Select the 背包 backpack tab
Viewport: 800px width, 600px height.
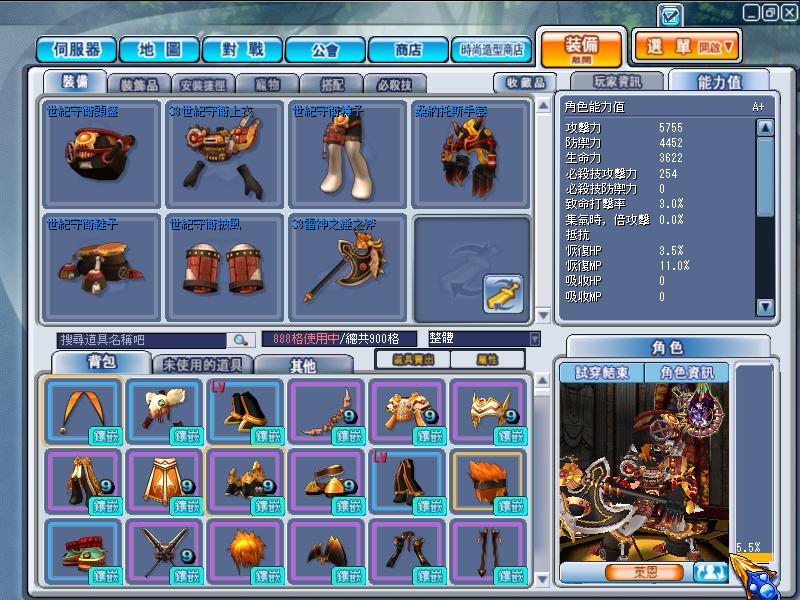102,362
